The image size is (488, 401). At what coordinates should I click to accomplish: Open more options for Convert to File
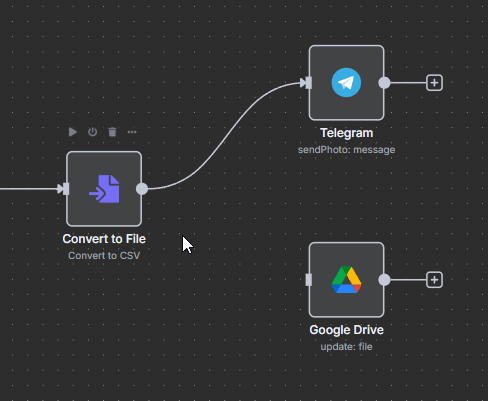point(132,132)
